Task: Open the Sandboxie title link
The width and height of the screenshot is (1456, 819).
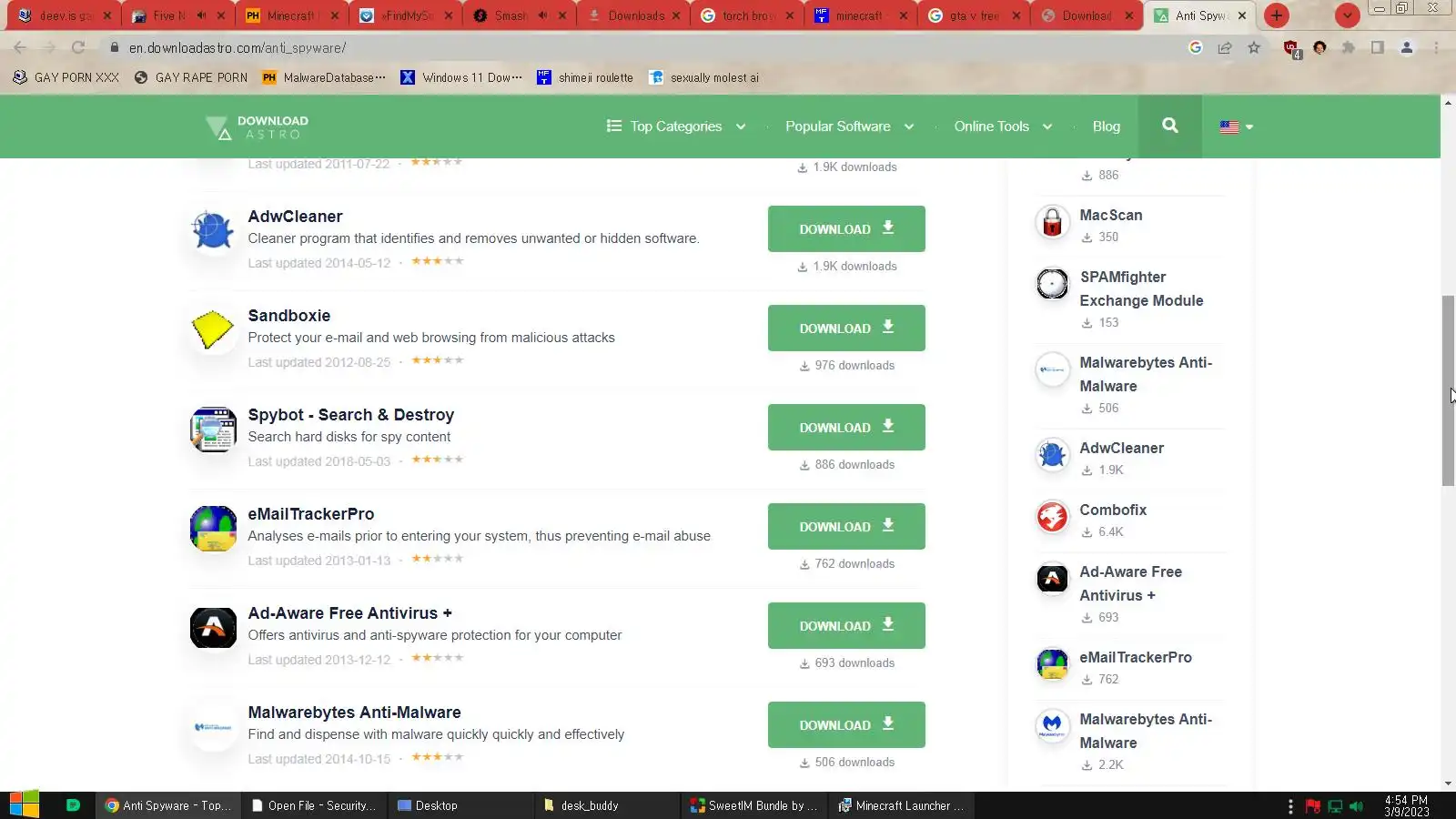Action: 289,316
